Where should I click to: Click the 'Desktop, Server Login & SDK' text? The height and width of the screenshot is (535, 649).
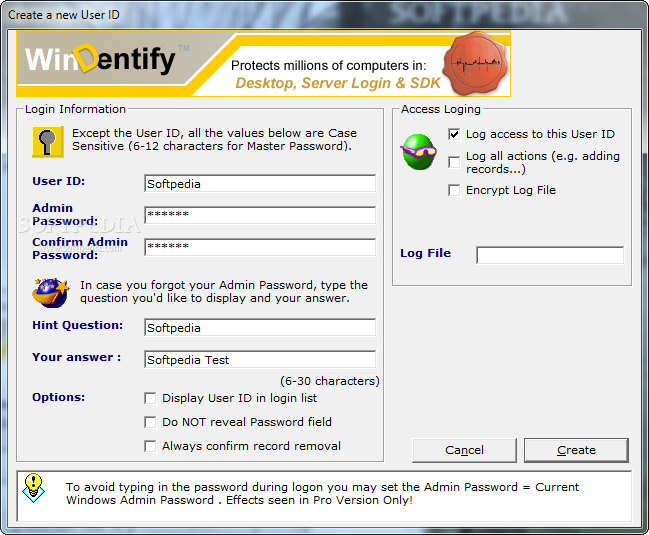pos(338,83)
